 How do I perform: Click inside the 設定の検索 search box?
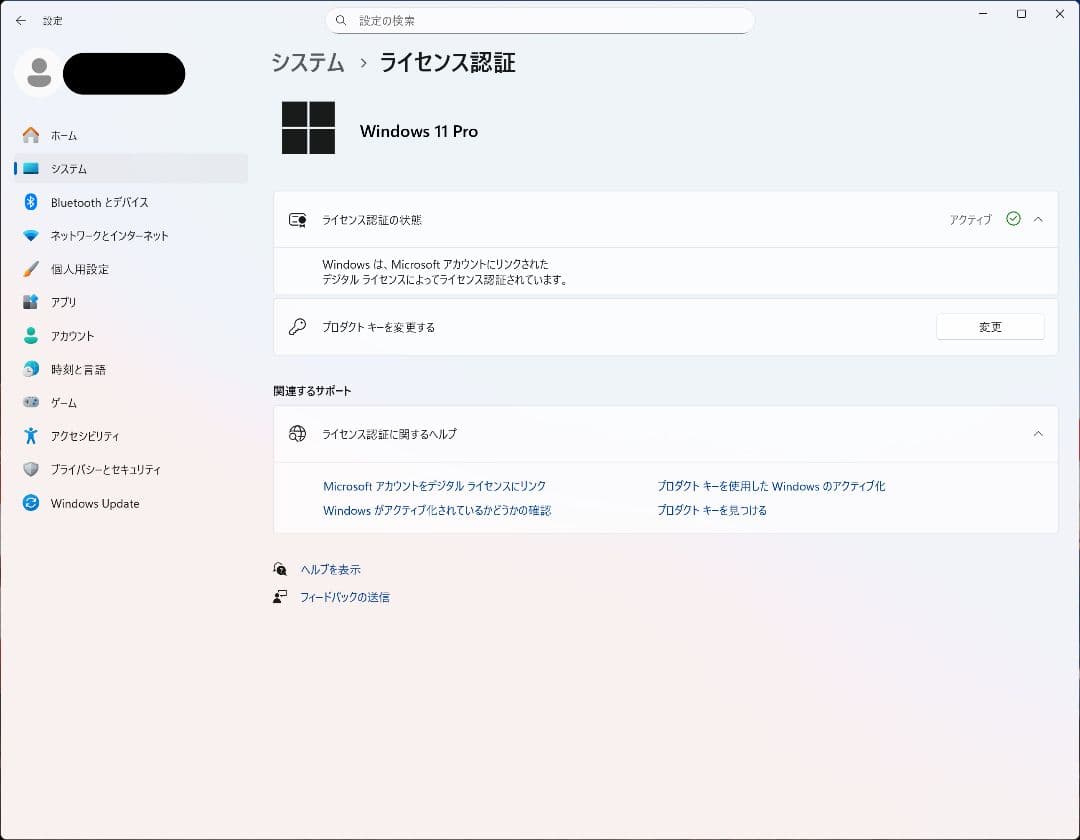click(540, 20)
